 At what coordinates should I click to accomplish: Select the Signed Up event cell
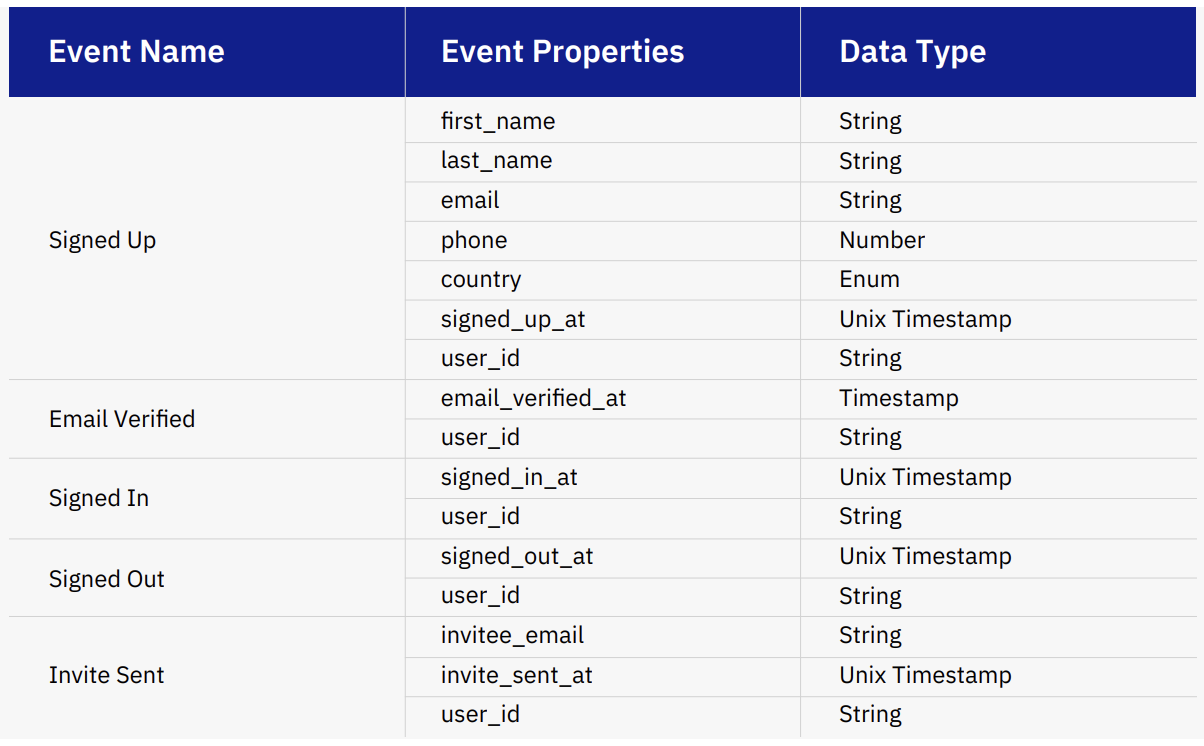pyautogui.click(x=103, y=240)
